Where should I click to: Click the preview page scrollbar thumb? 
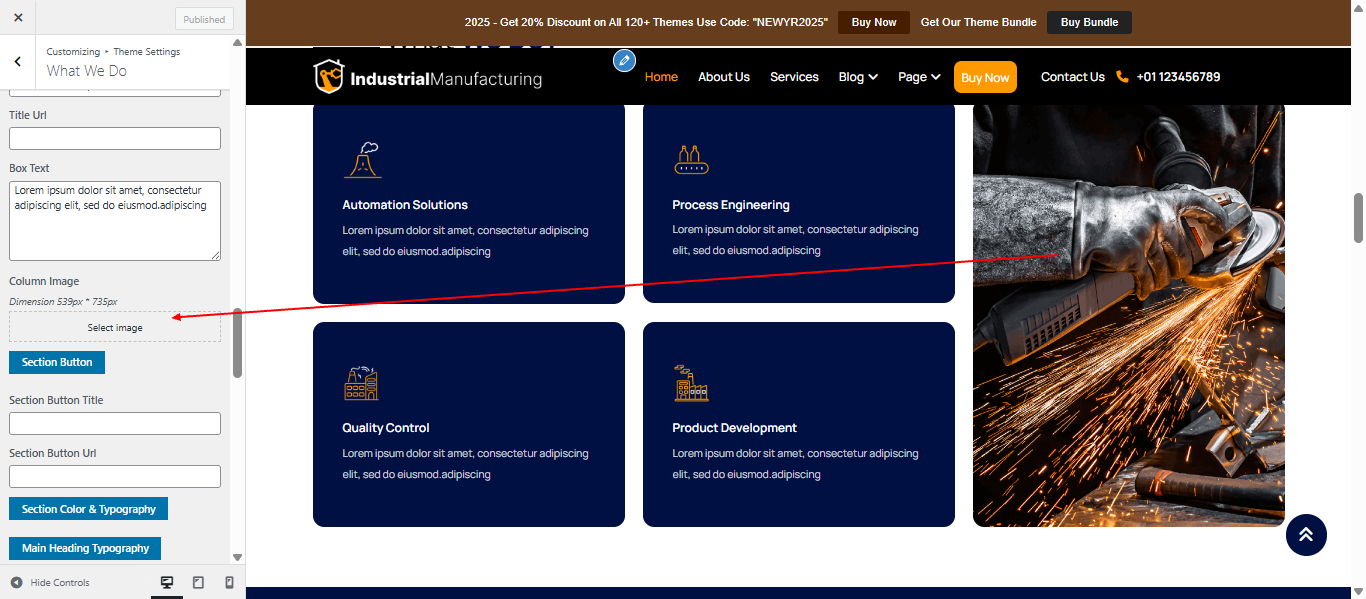tap(1358, 217)
